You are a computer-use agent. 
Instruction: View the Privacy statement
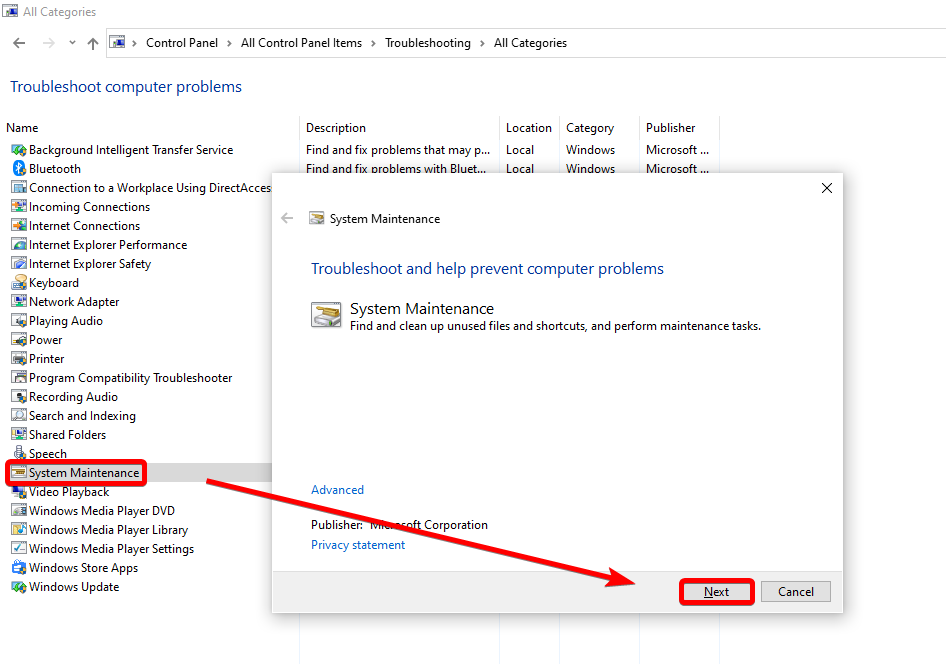click(357, 544)
